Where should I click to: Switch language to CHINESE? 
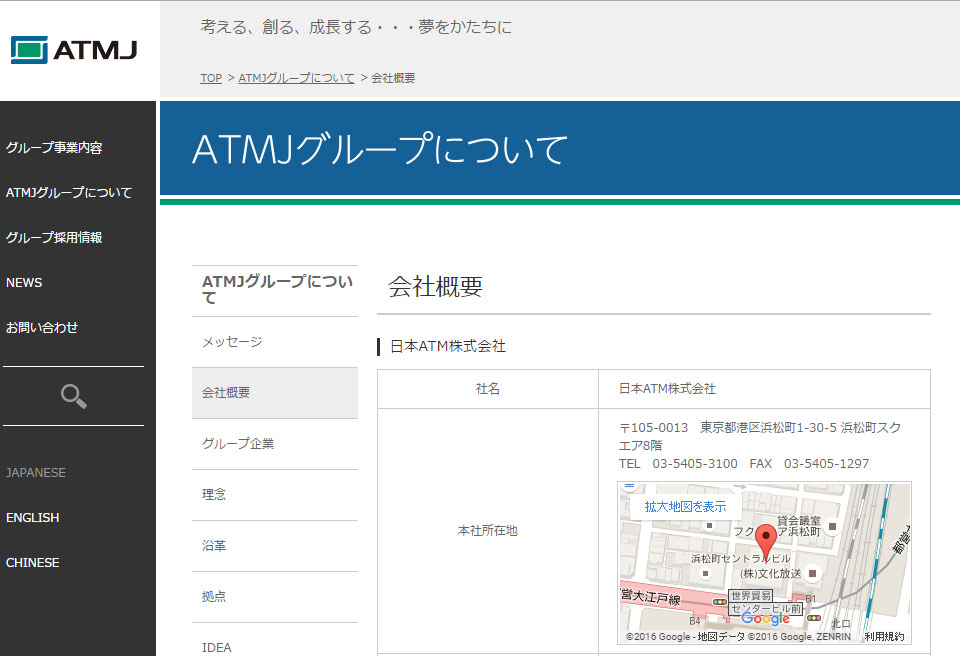(x=32, y=563)
